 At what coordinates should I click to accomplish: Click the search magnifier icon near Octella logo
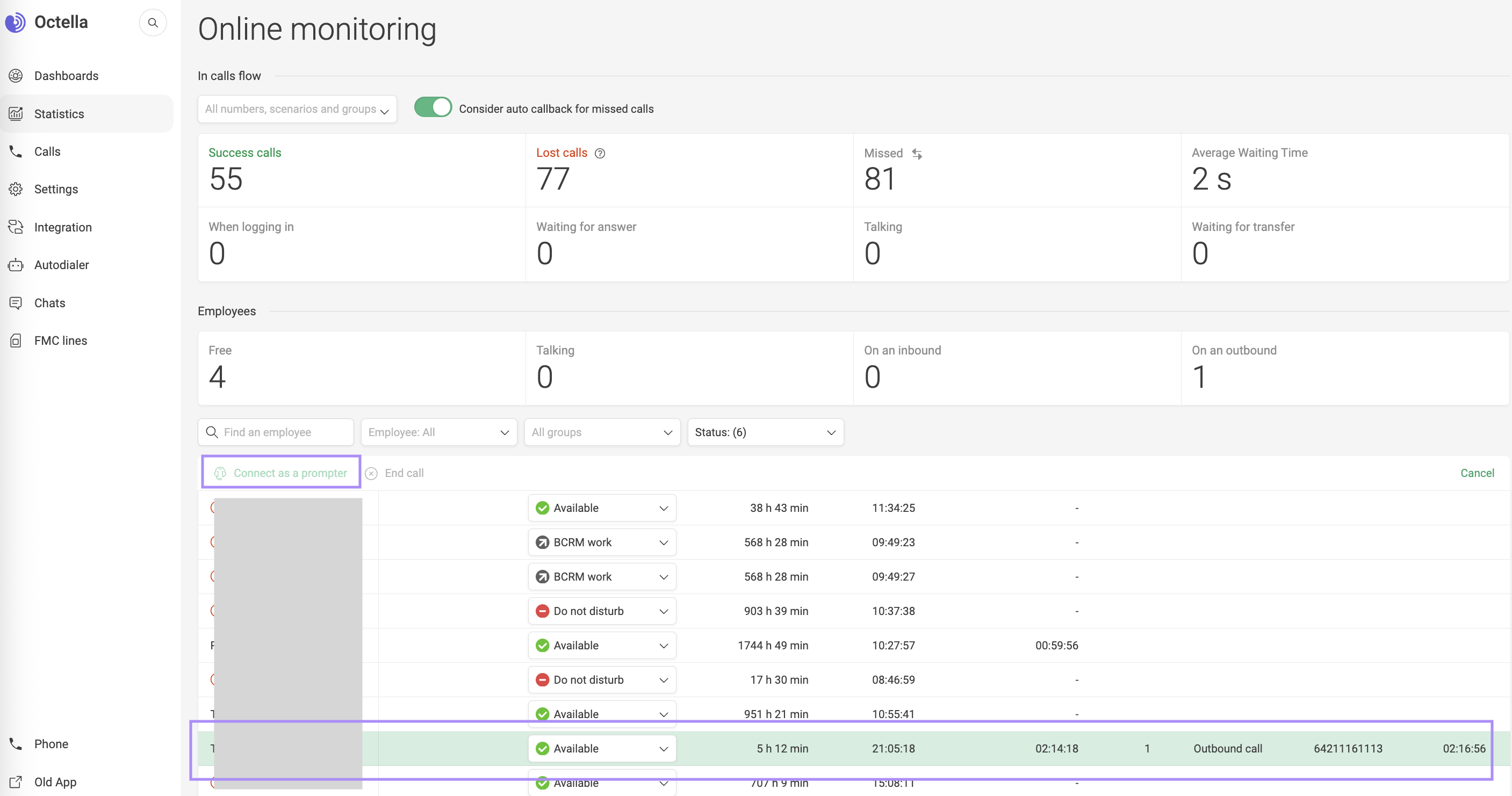pyautogui.click(x=153, y=23)
